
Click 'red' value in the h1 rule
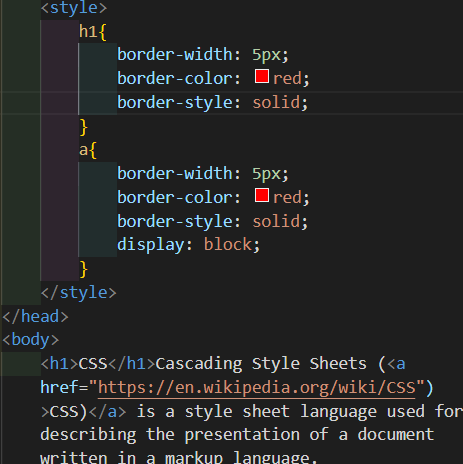287,79
